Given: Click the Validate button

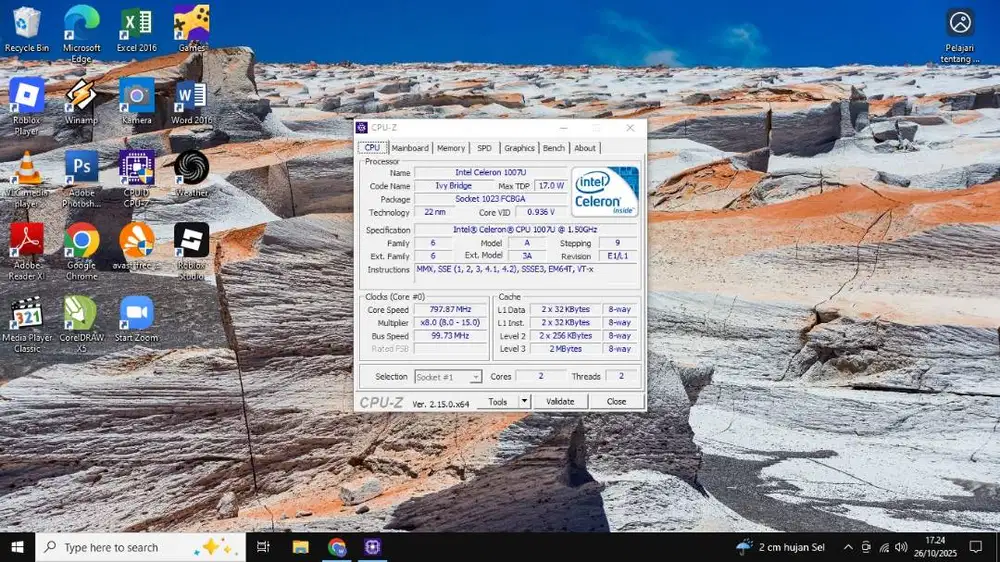Looking at the screenshot, I should (560, 401).
